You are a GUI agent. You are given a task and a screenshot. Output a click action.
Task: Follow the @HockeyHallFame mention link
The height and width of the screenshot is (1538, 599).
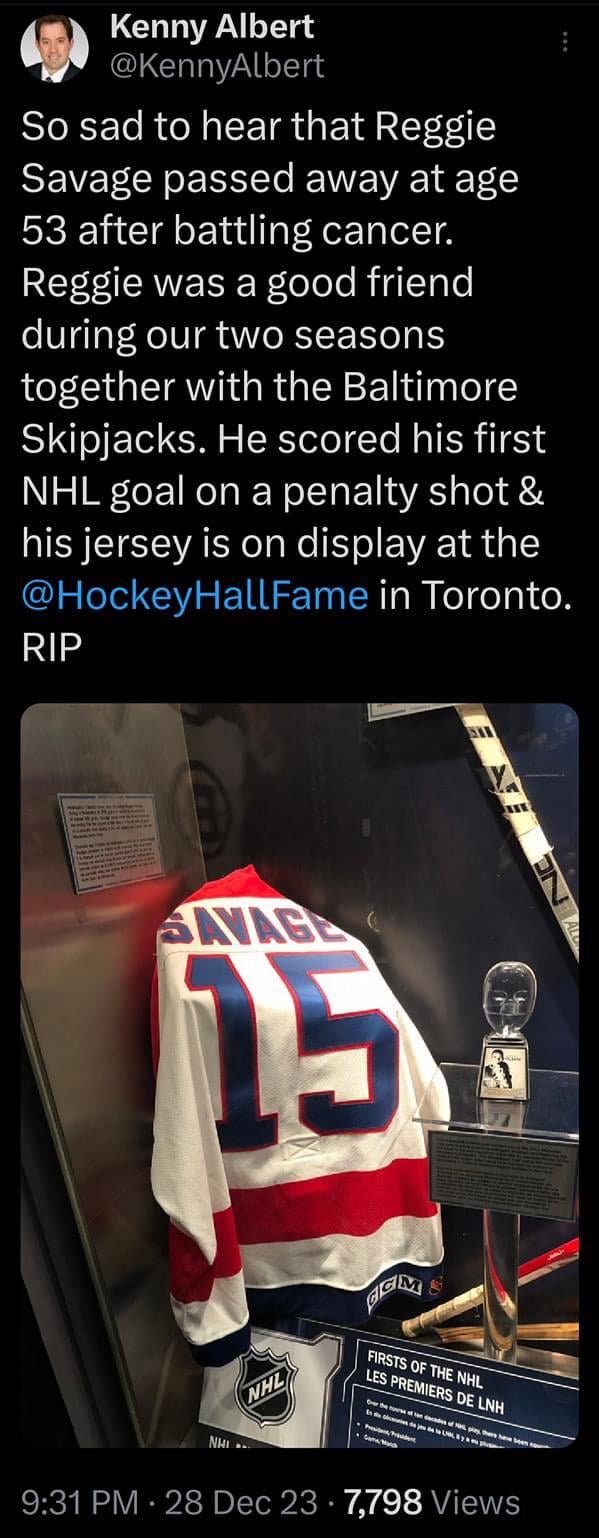coord(195,597)
